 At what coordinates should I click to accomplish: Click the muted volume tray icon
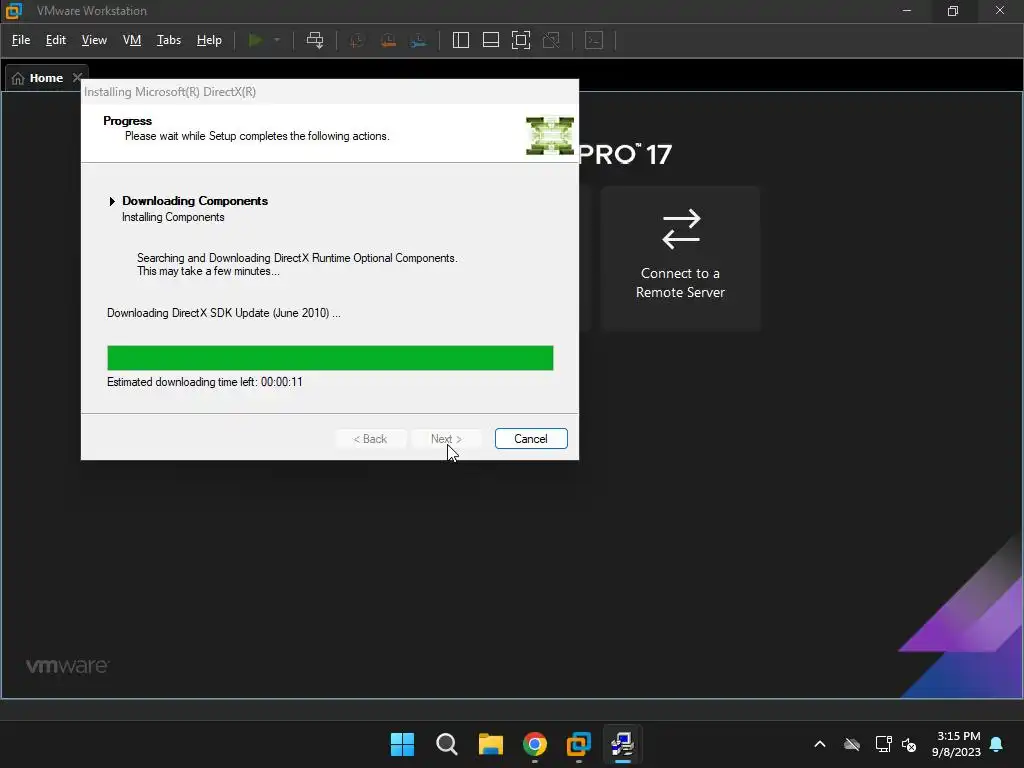pyautogui.click(x=909, y=744)
